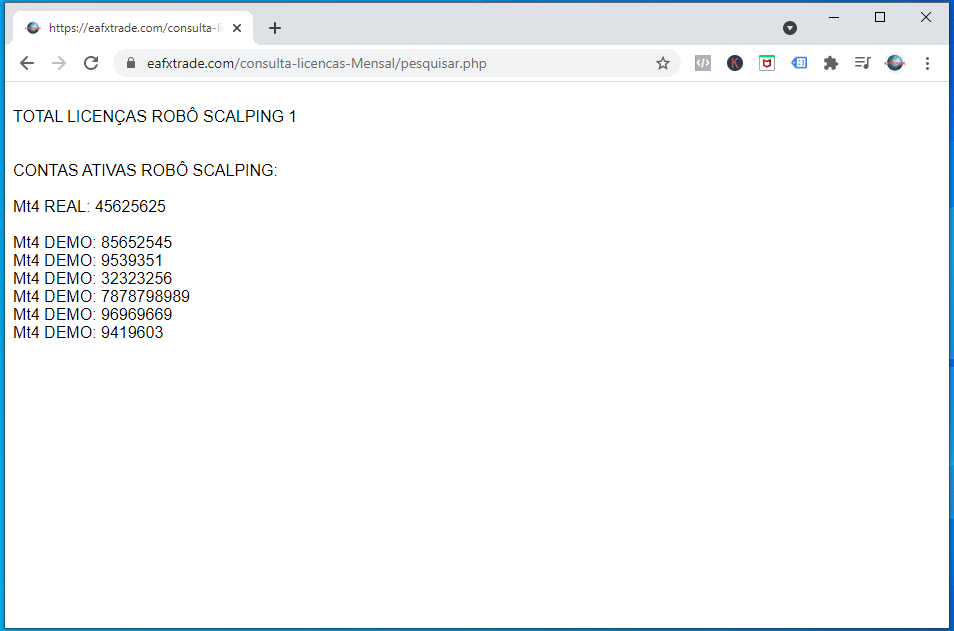Open the code brackets extension icon
Image resolution: width=954 pixels, height=631 pixels.
703,63
